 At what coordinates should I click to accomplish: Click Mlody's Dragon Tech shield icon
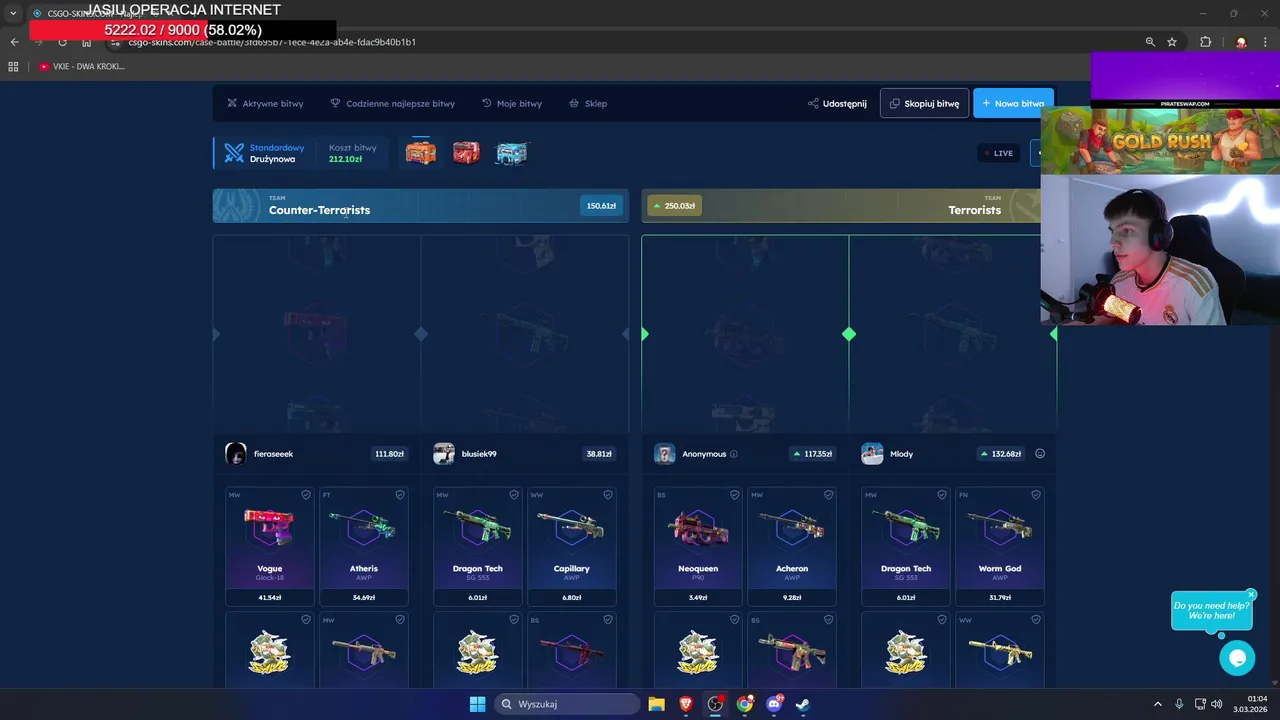942,495
